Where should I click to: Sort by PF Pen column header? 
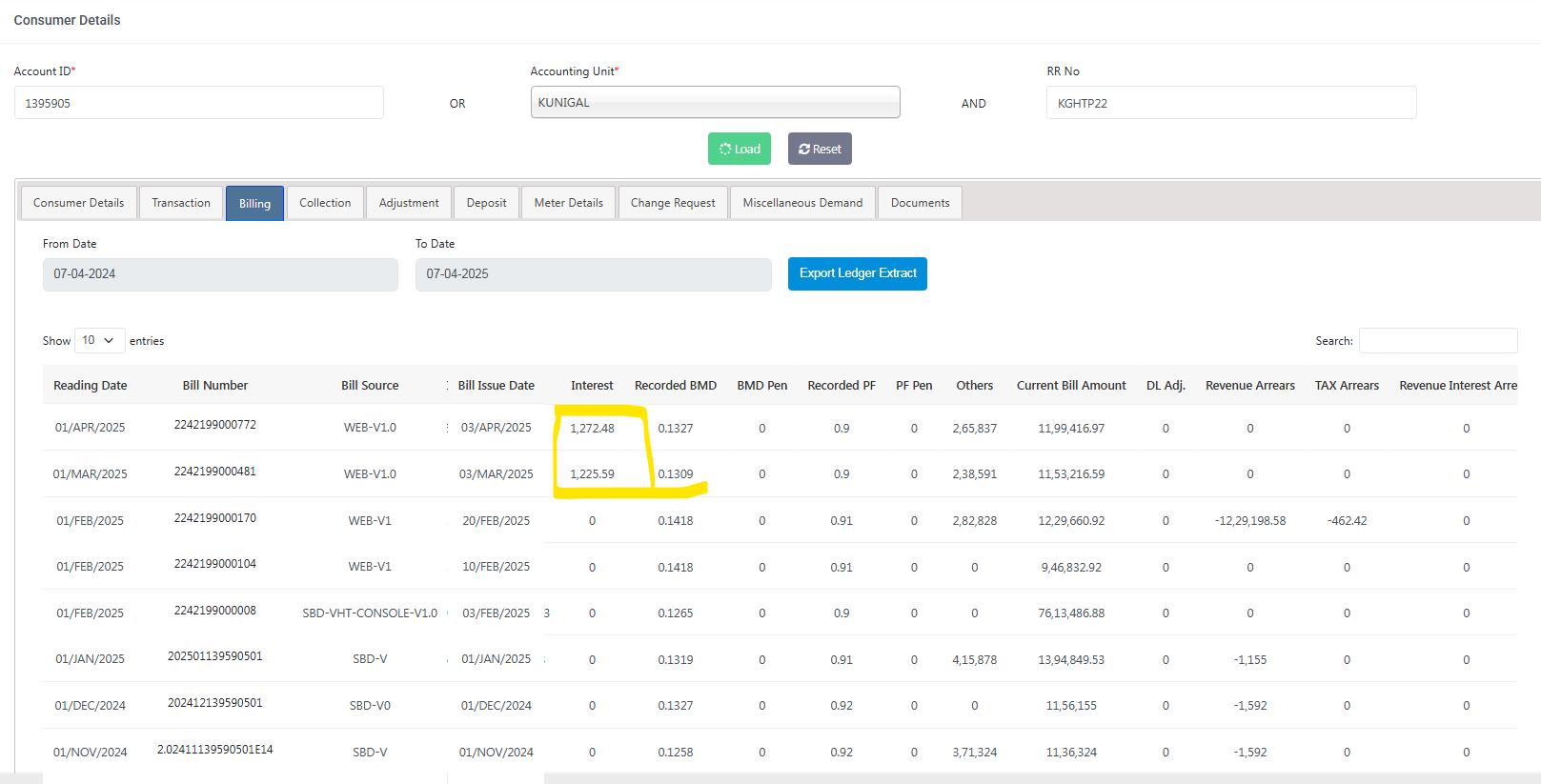pos(914,386)
